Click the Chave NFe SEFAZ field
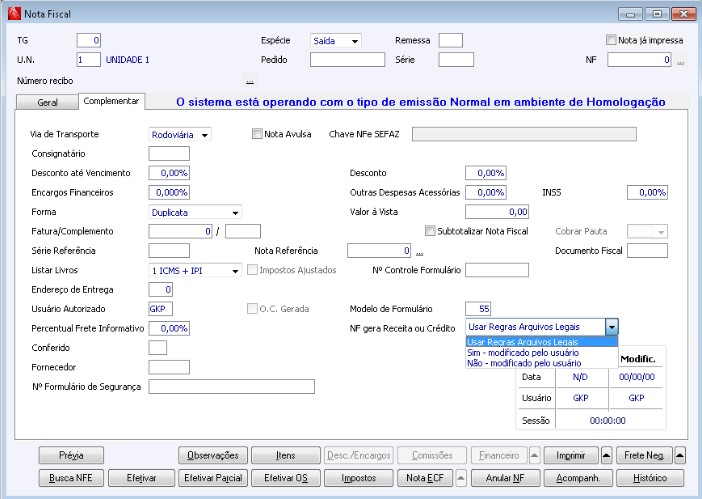 pos(524,134)
